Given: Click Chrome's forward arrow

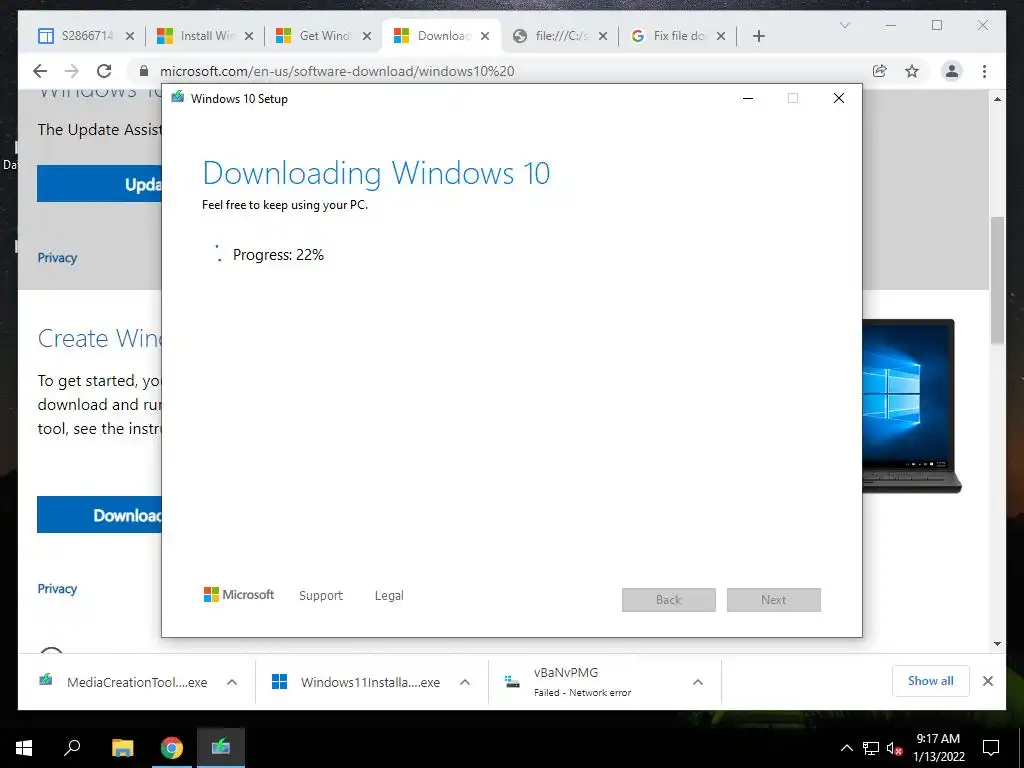Looking at the screenshot, I should pyautogui.click(x=72, y=71).
